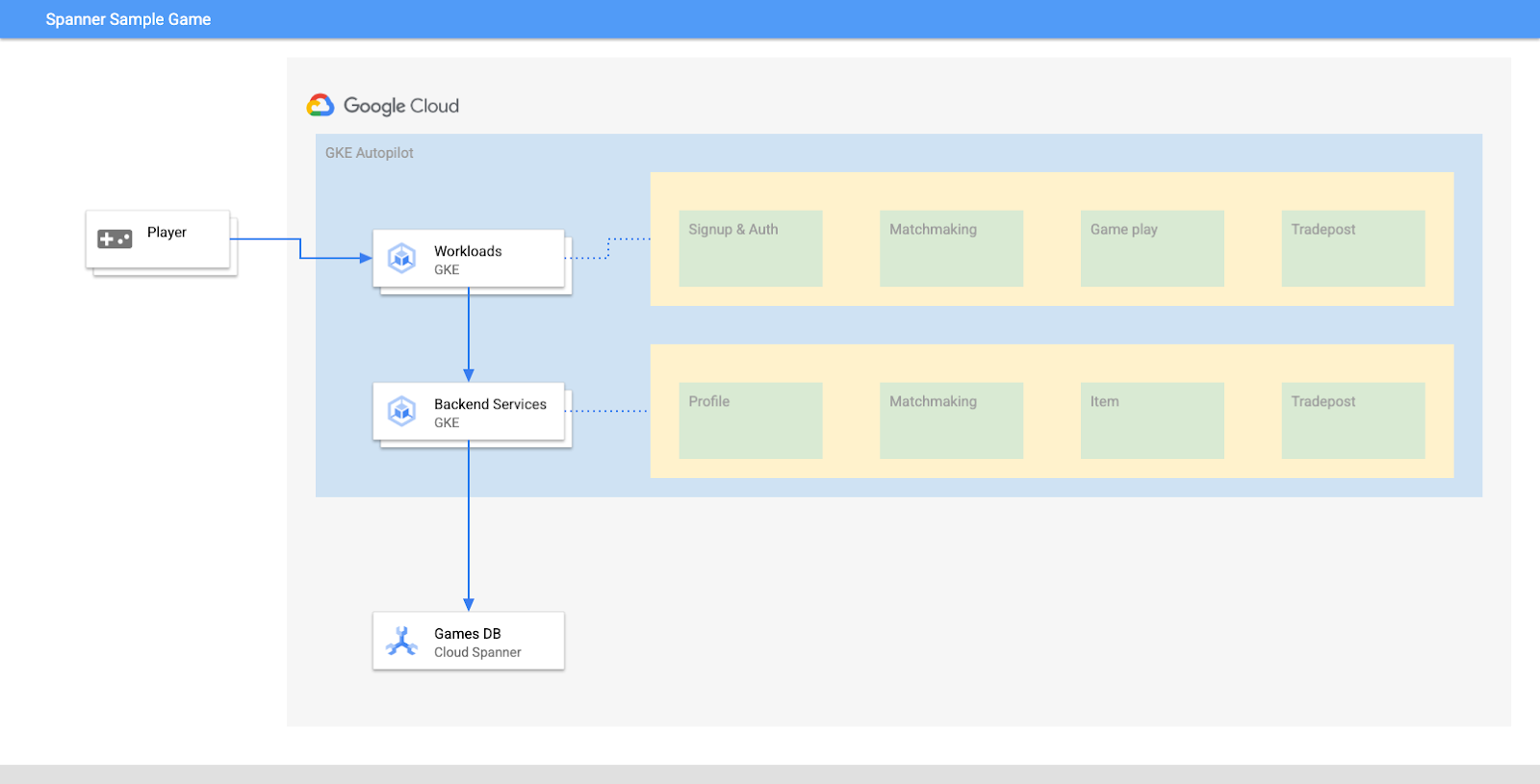Click the Backend Services GKE icon
Image resolution: width=1540 pixels, height=784 pixels.
[x=401, y=412]
